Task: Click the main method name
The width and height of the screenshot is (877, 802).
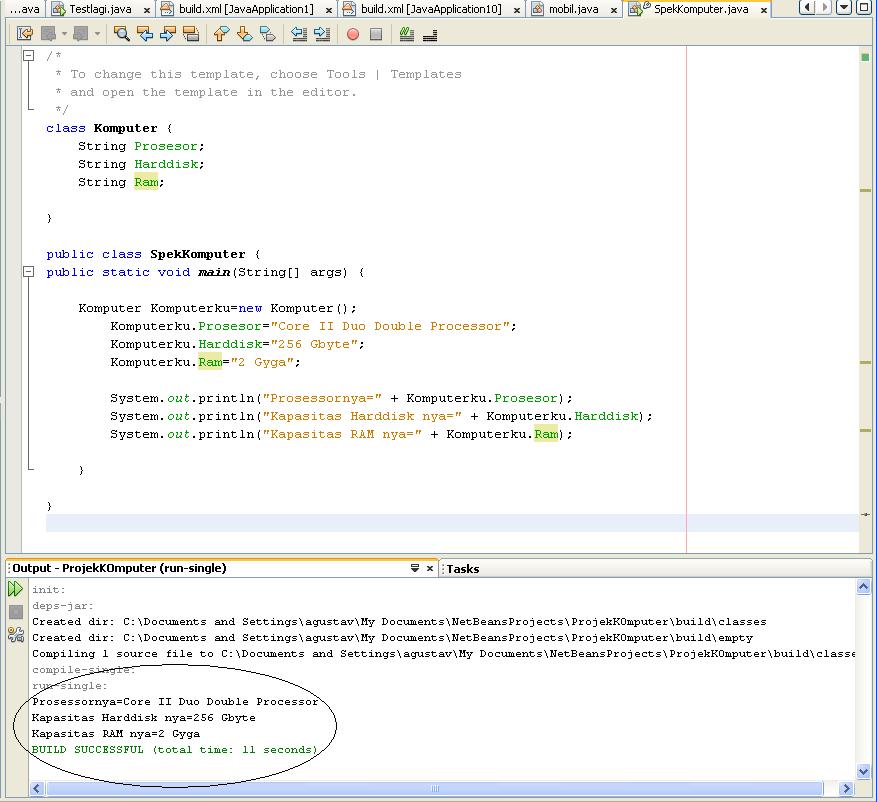Action: point(214,272)
